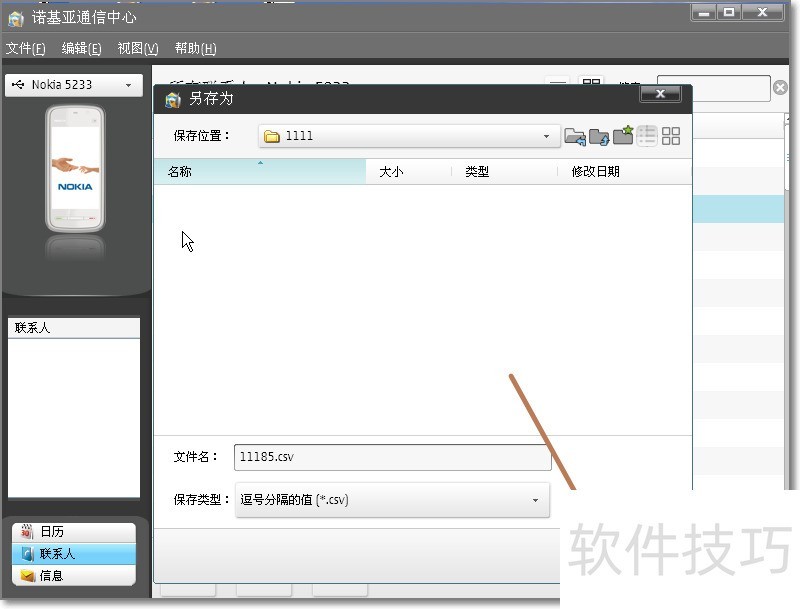
Task: Click the 联系人 panel header on left
Action: (74, 328)
